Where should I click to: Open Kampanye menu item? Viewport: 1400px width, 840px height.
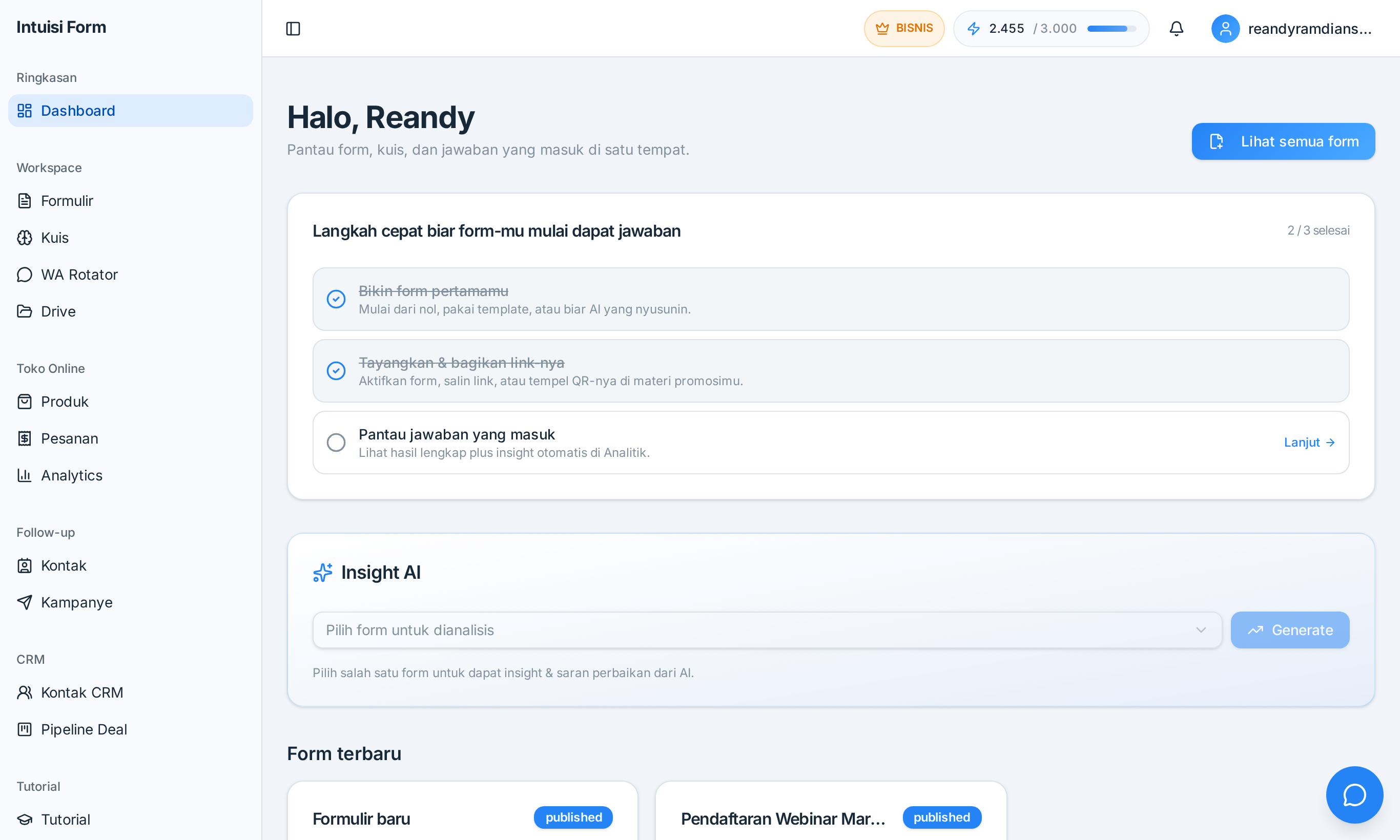pyautogui.click(x=130, y=602)
